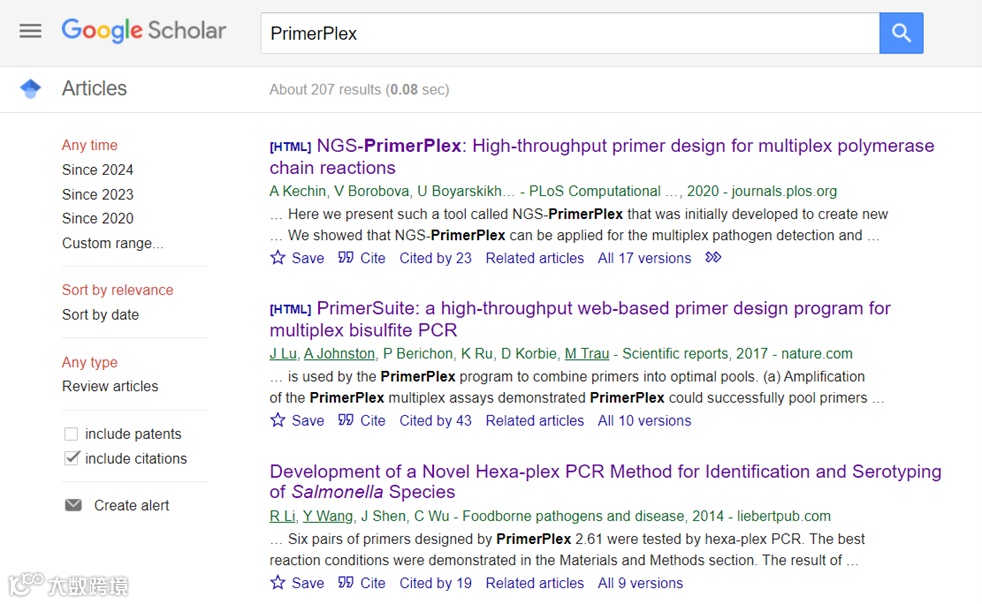Open Related articles for NGS-PrimerPlex result
Viewport: 982px width, 604px height.
tap(534, 258)
